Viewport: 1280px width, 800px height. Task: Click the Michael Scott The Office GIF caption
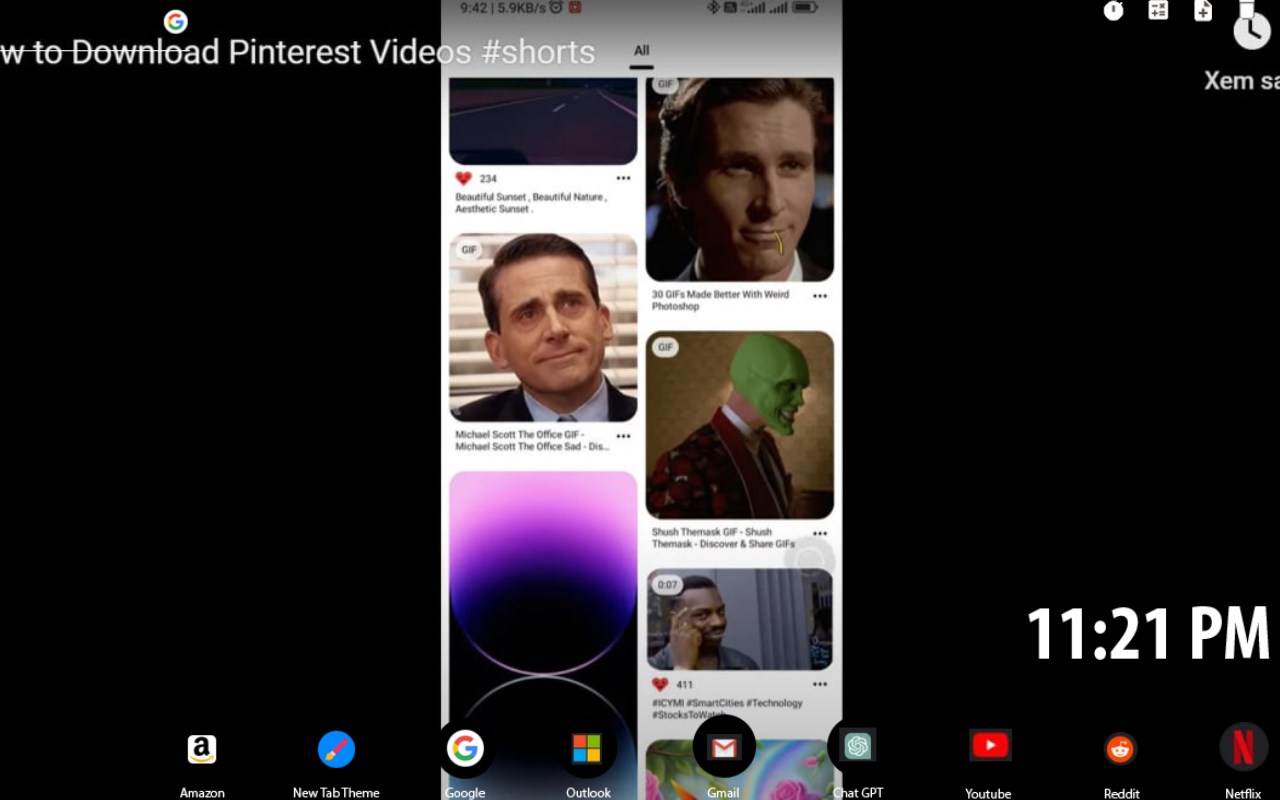click(532, 441)
